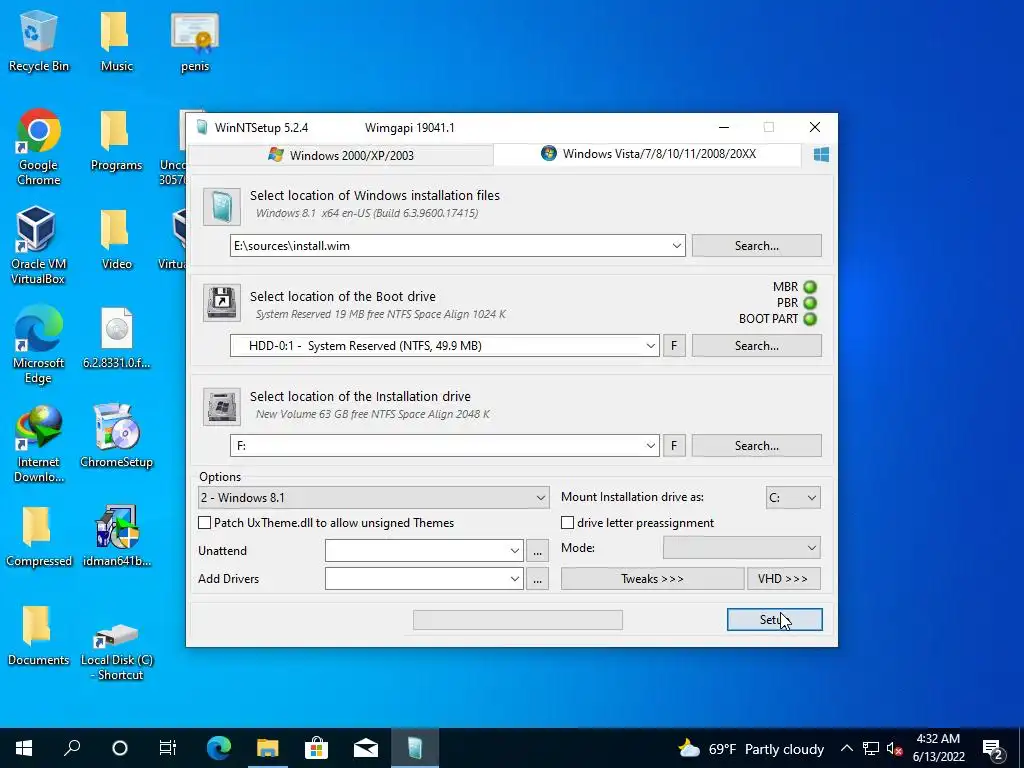Click Search for the Installation drive

[x=756, y=445]
